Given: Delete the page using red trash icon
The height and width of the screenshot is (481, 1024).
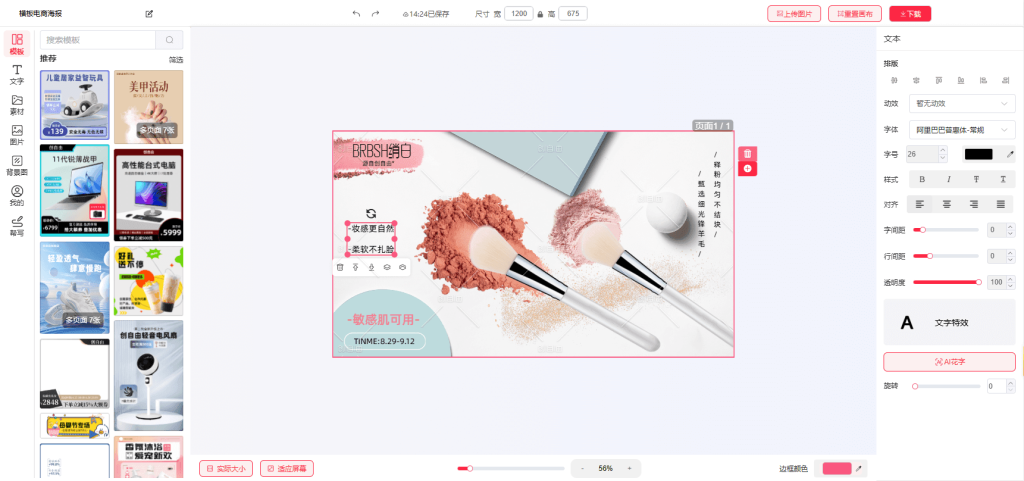Looking at the screenshot, I should (x=747, y=153).
